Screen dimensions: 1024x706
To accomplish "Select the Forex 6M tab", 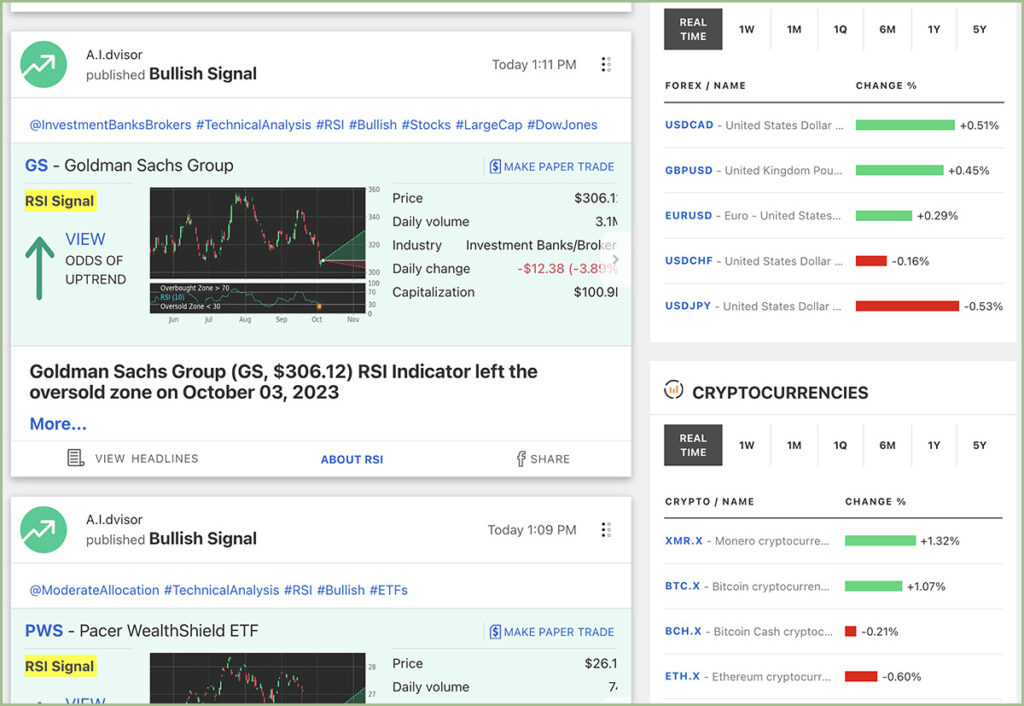I will click(887, 29).
